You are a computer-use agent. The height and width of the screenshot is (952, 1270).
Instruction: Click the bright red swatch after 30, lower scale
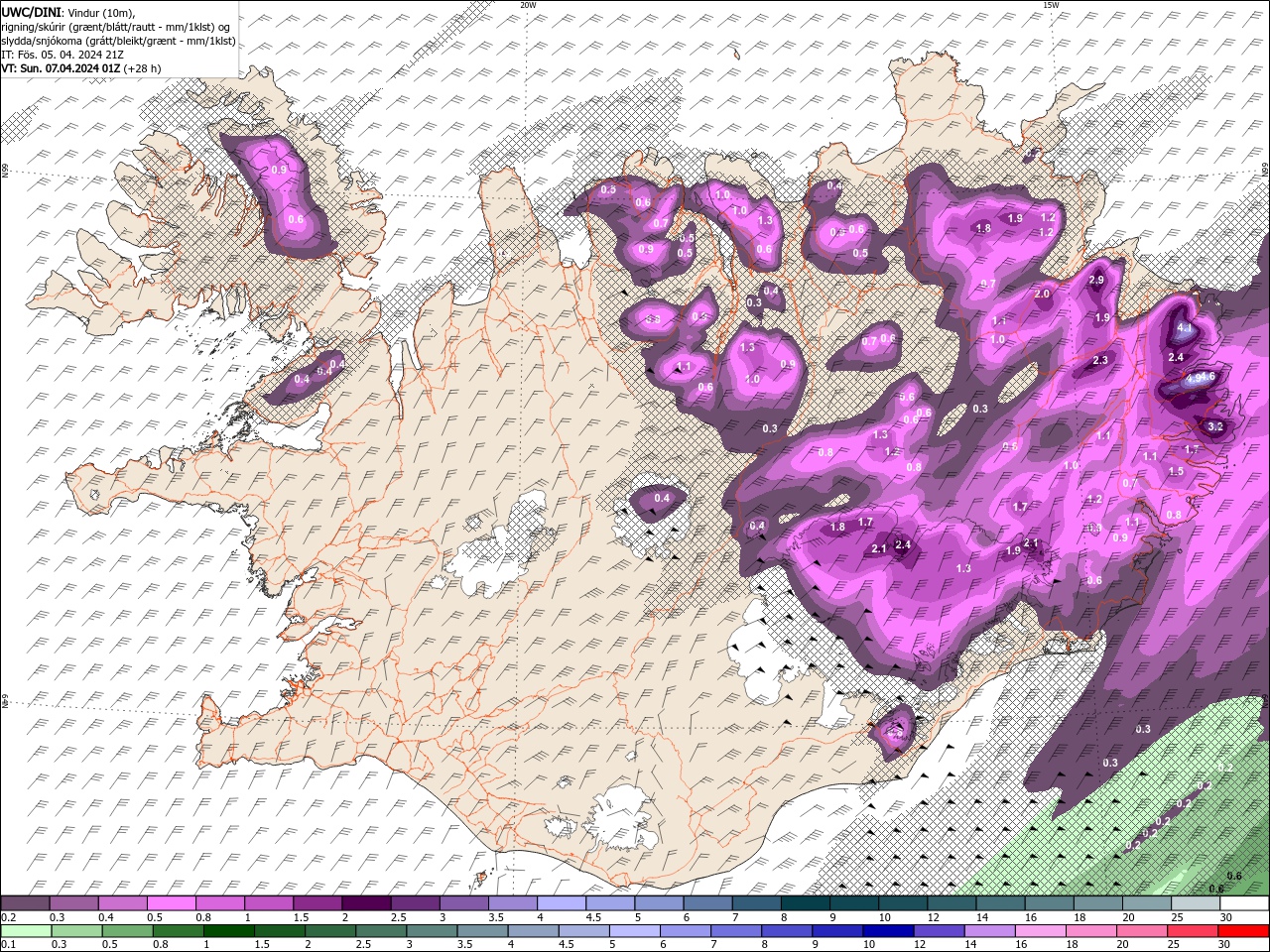pos(1243,930)
